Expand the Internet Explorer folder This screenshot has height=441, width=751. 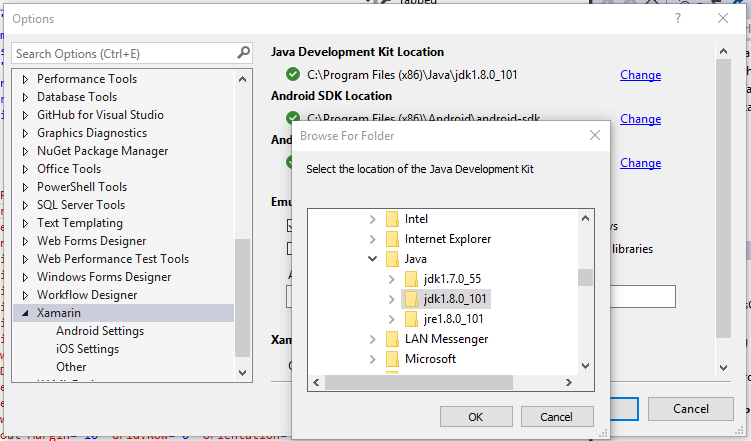(x=373, y=239)
